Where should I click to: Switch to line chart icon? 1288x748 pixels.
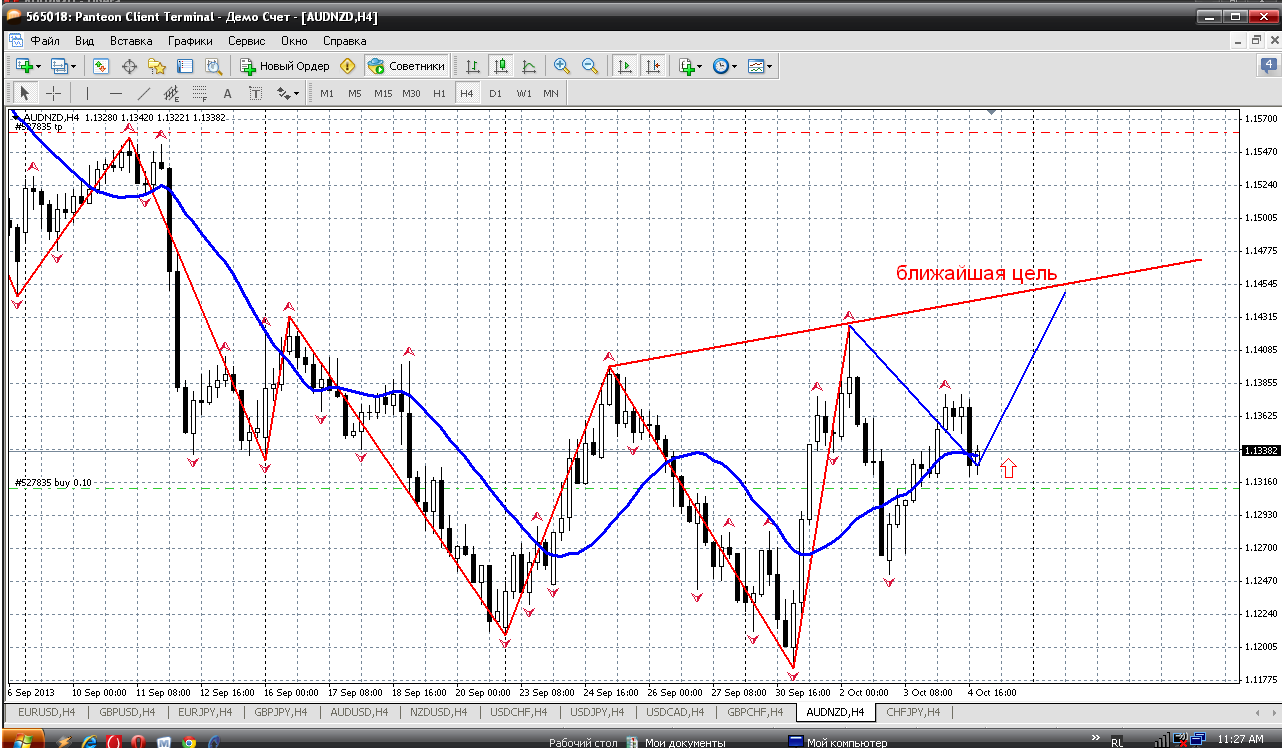coord(529,66)
